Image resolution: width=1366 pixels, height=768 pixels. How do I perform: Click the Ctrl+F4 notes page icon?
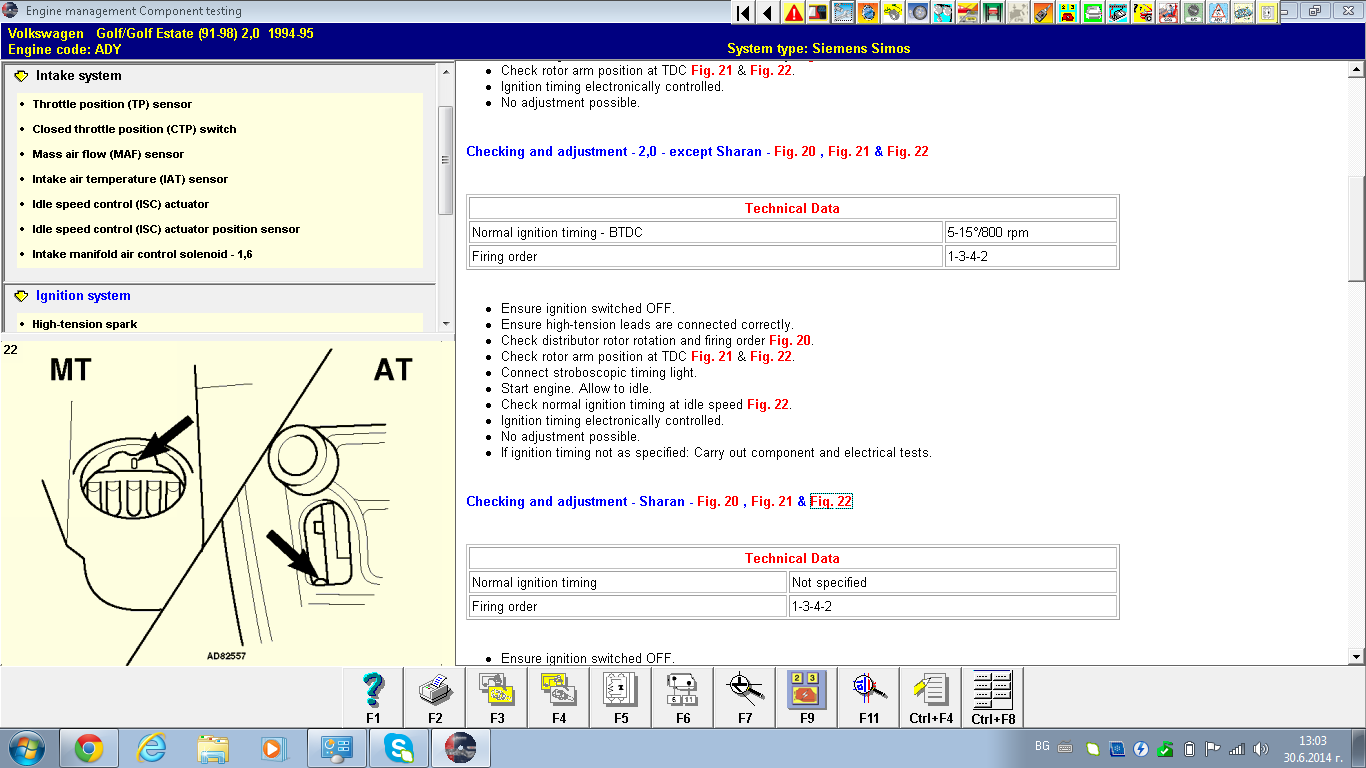pos(931,697)
